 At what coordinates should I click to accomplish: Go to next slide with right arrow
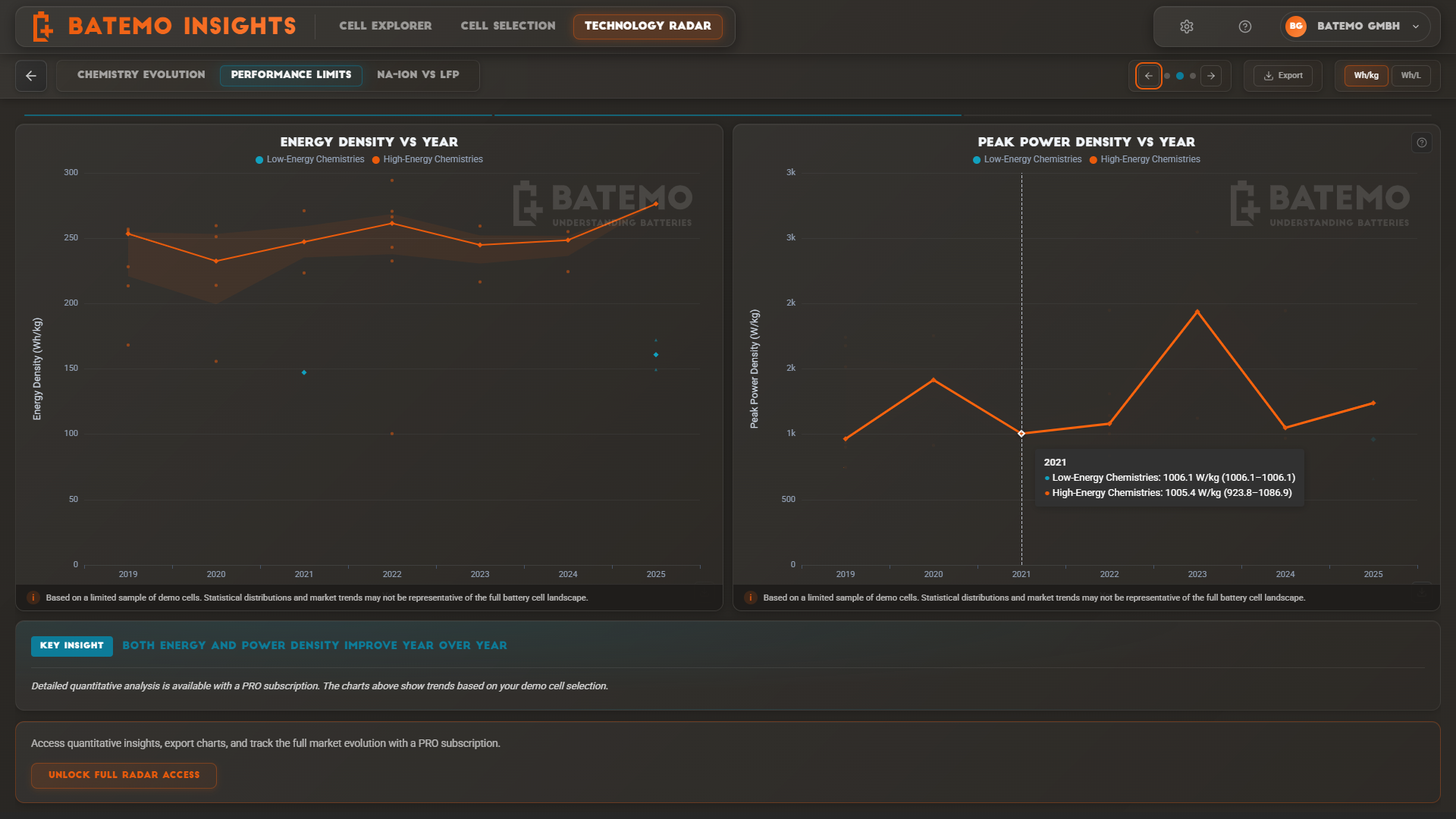click(x=1211, y=76)
